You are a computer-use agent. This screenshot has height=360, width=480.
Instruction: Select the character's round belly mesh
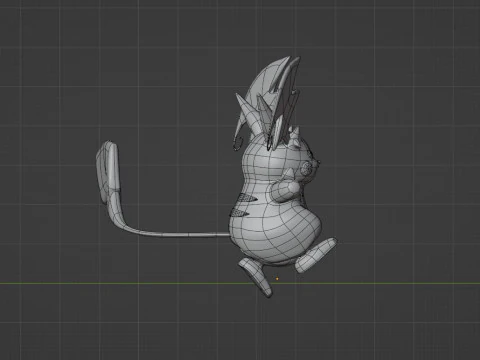[275, 230]
